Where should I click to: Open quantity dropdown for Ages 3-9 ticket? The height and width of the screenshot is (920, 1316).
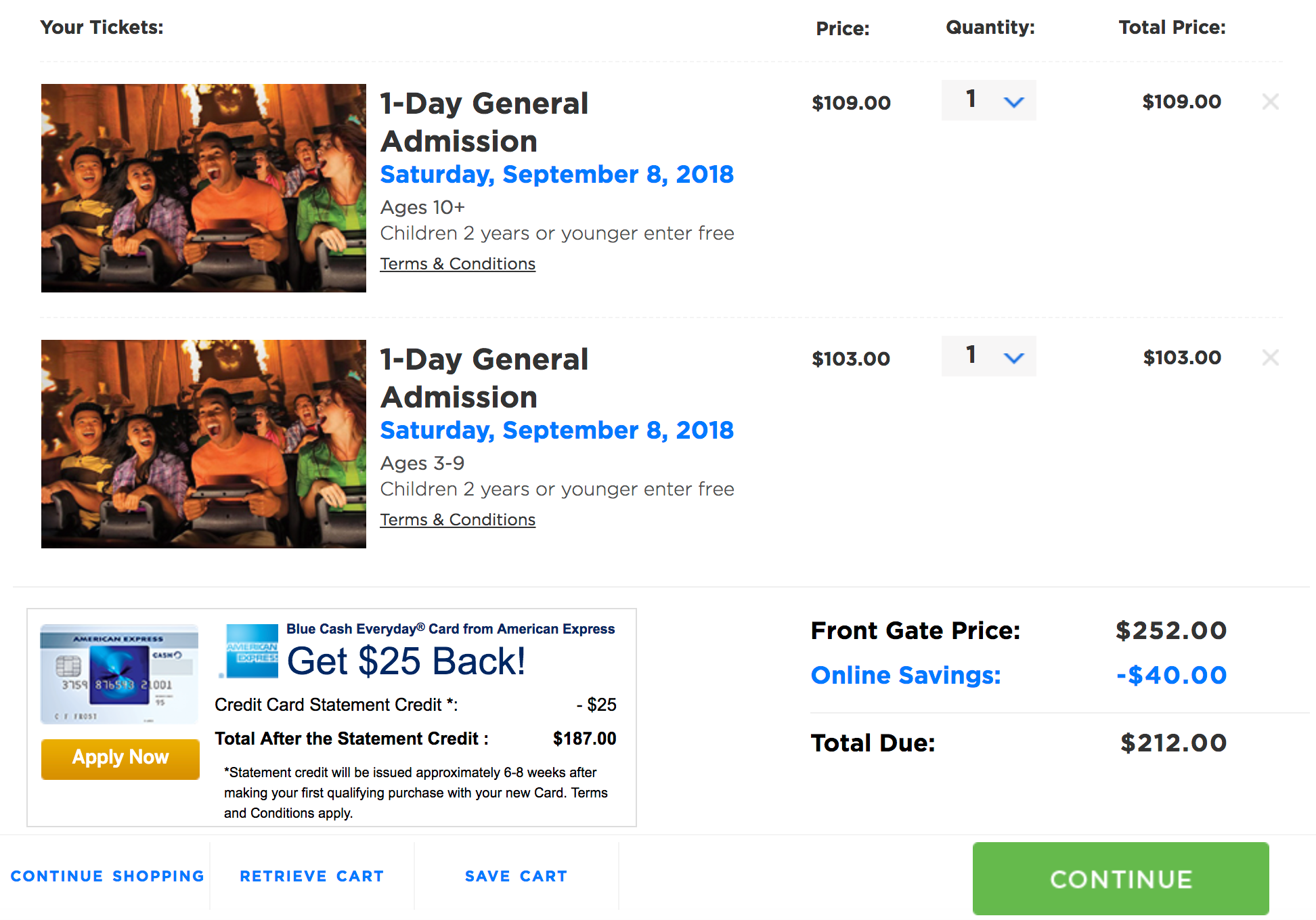(988, 357)
